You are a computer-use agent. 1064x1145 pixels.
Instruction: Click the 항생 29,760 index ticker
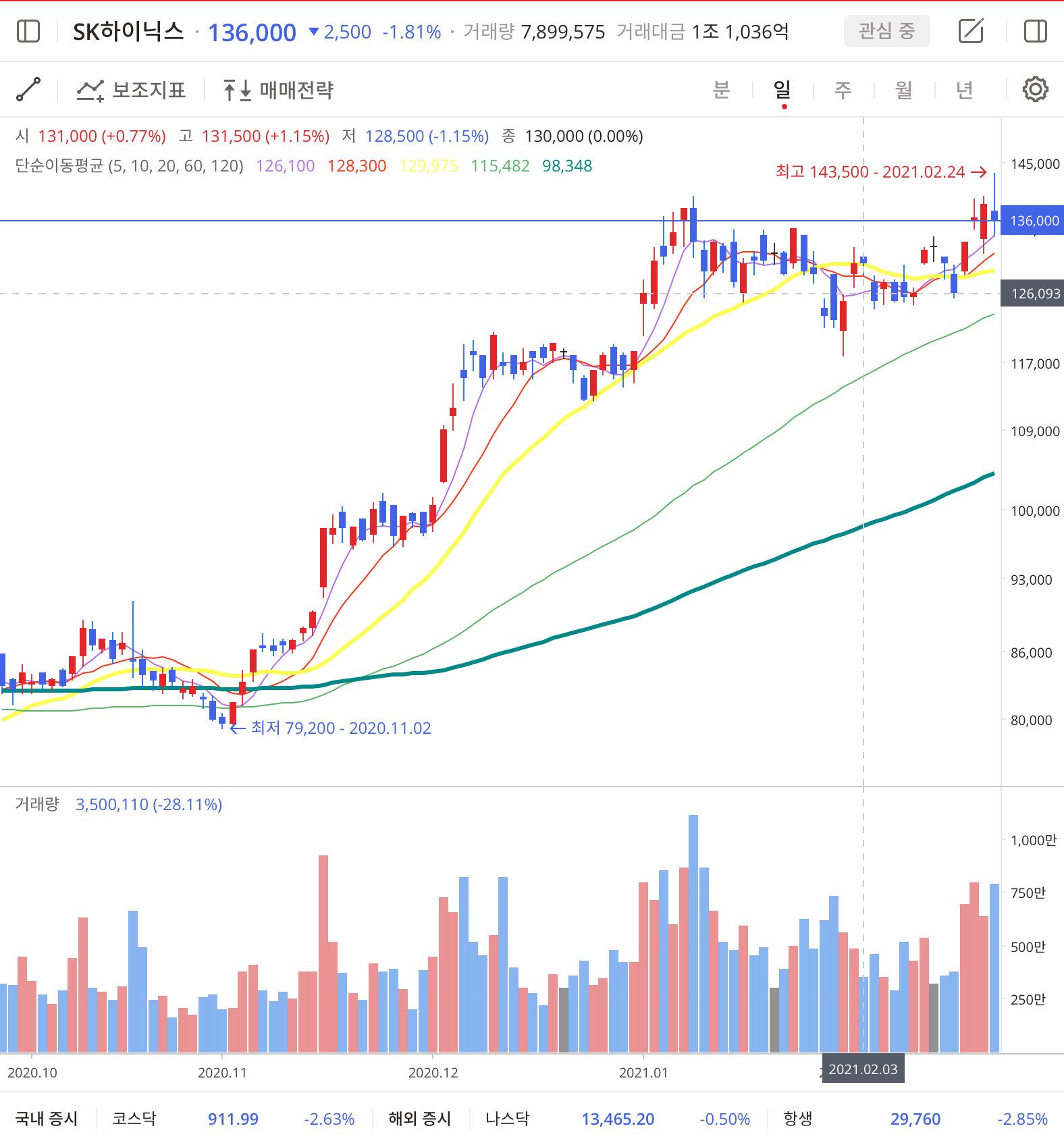click(915, 1119)
